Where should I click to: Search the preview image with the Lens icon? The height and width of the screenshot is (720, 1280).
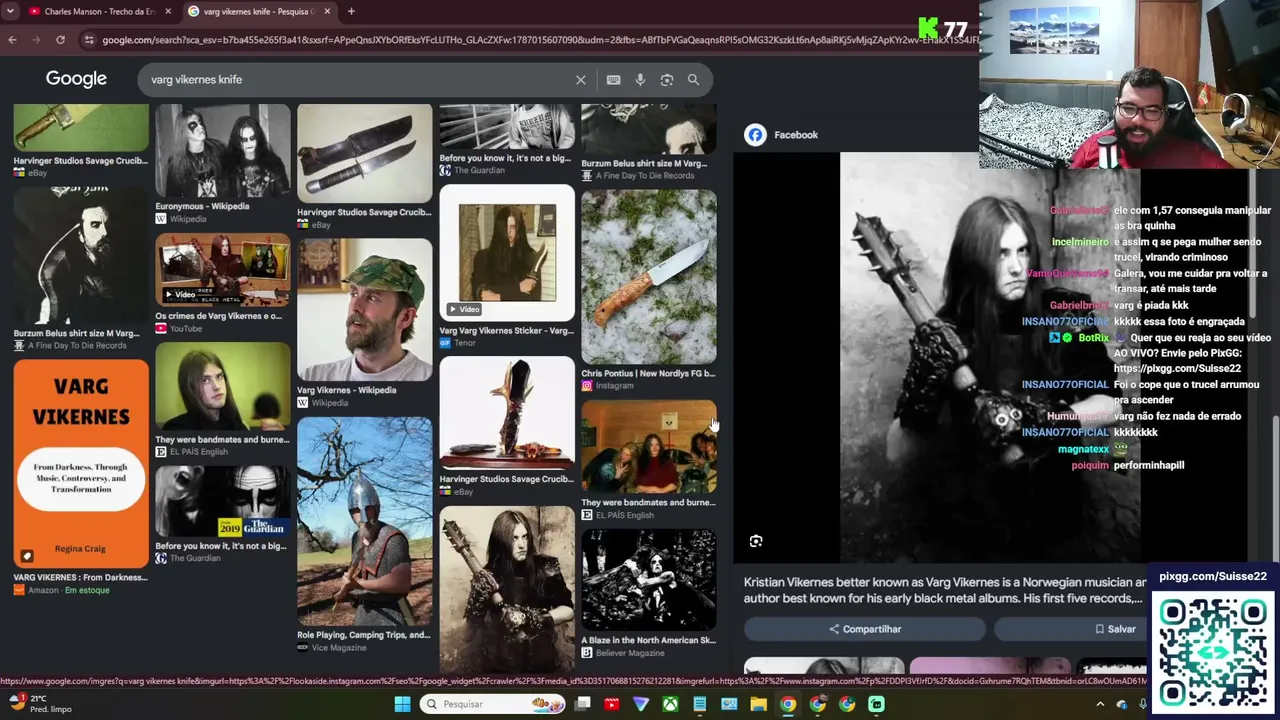coord(756,541)
